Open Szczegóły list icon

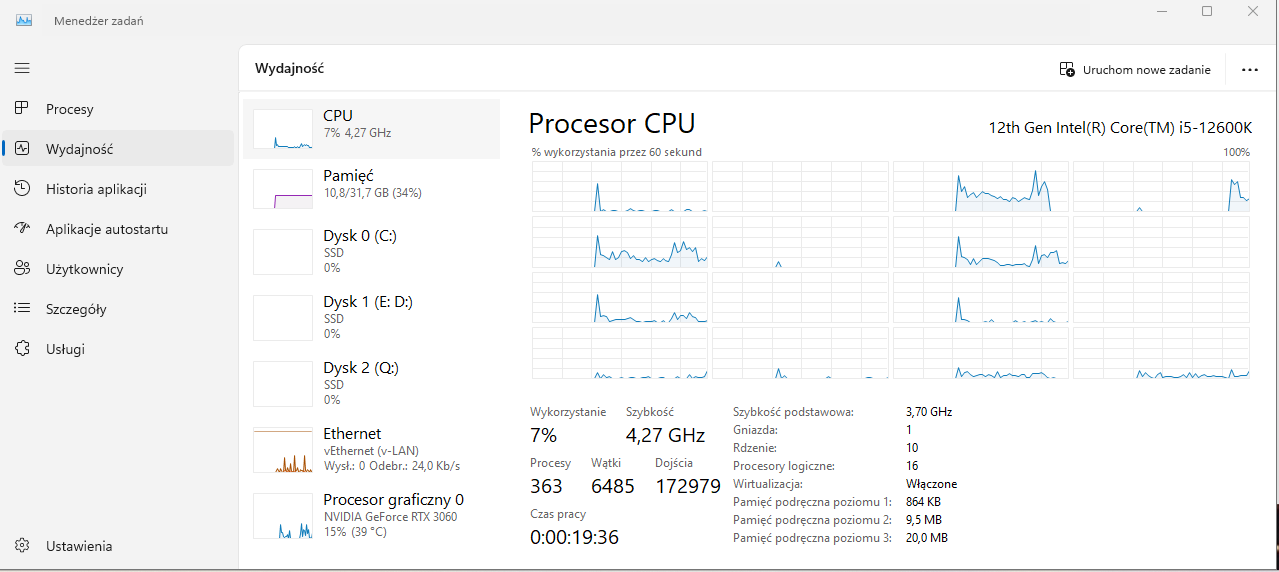[22, 309]
